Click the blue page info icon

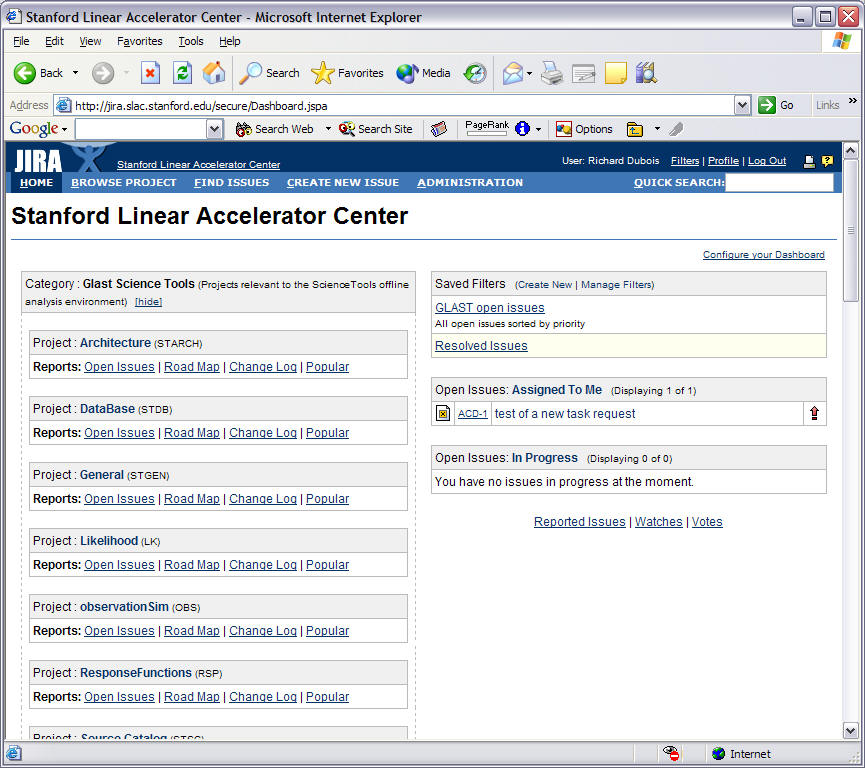522,129
